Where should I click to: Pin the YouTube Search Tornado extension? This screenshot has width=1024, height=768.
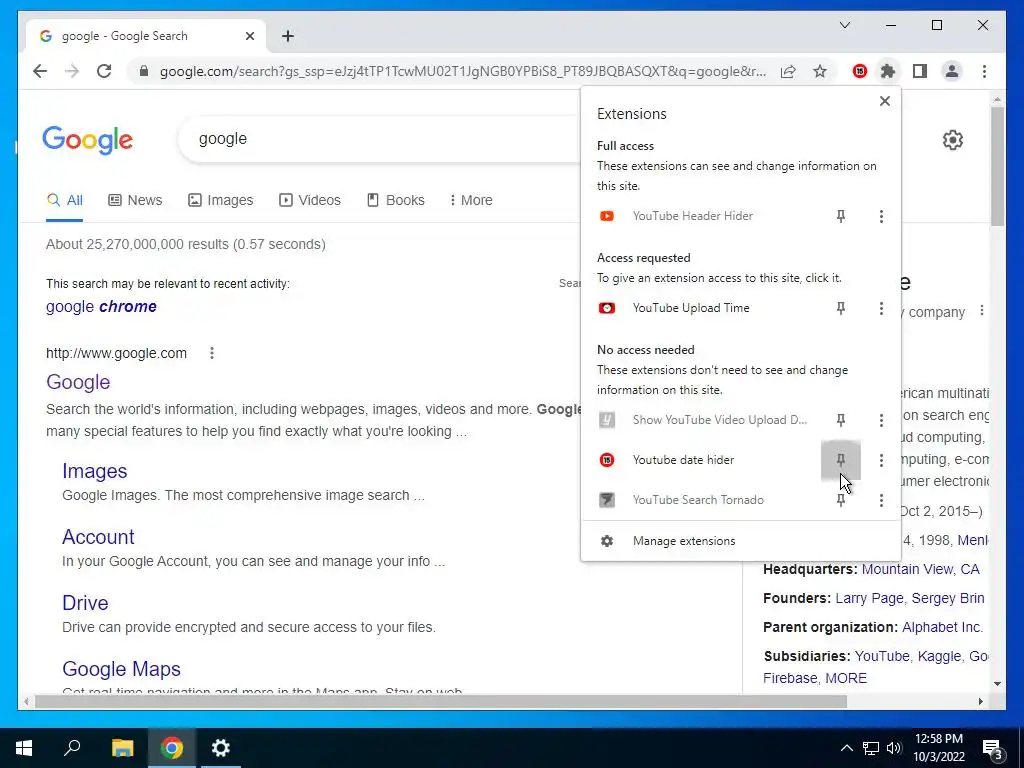point(840,500)
